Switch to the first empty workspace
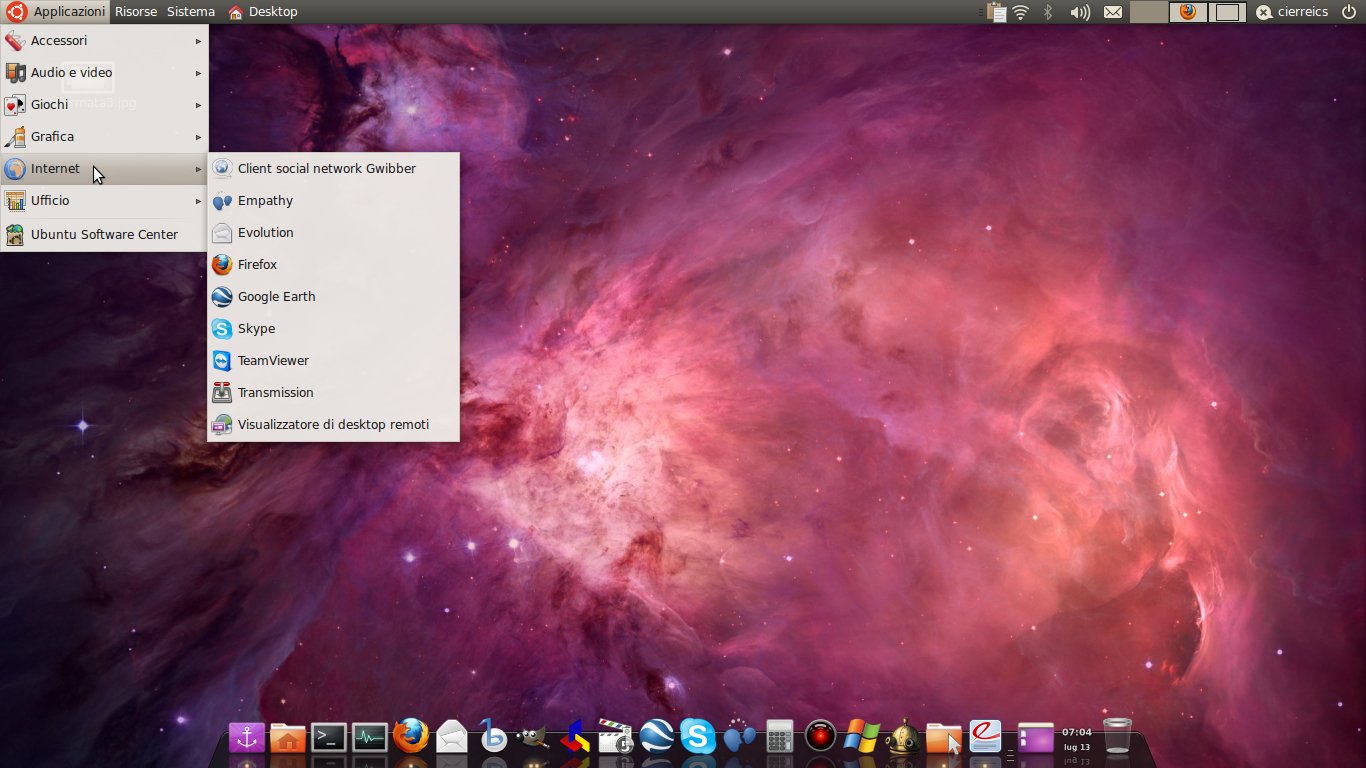The height and width of the screenshot is (768, 1366). click(1148, 12)
